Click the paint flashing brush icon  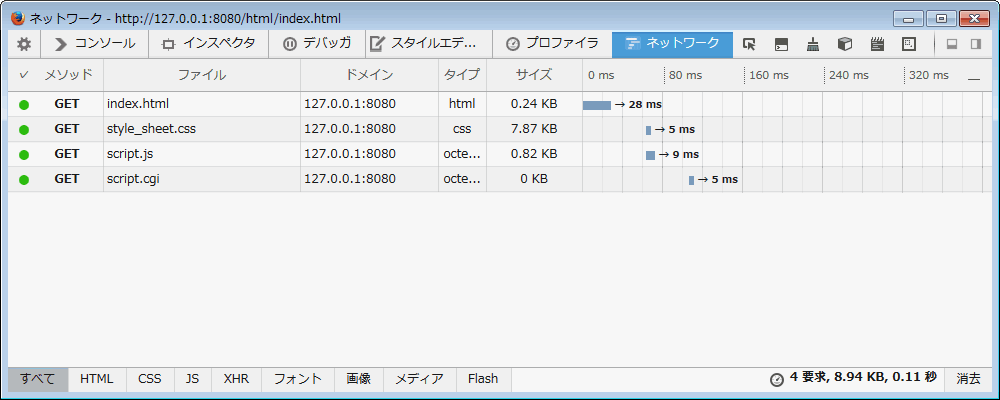coord(813,44)
